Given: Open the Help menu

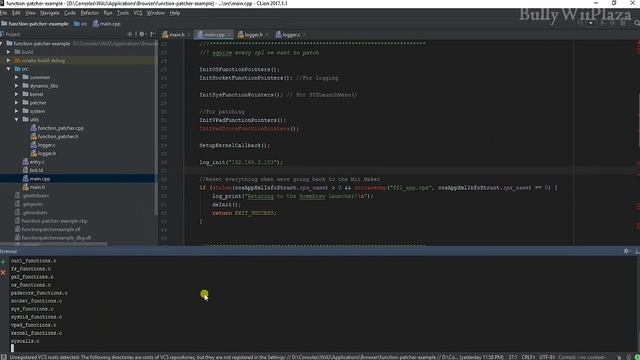Looking at the screenshot, I should (175, 13).
